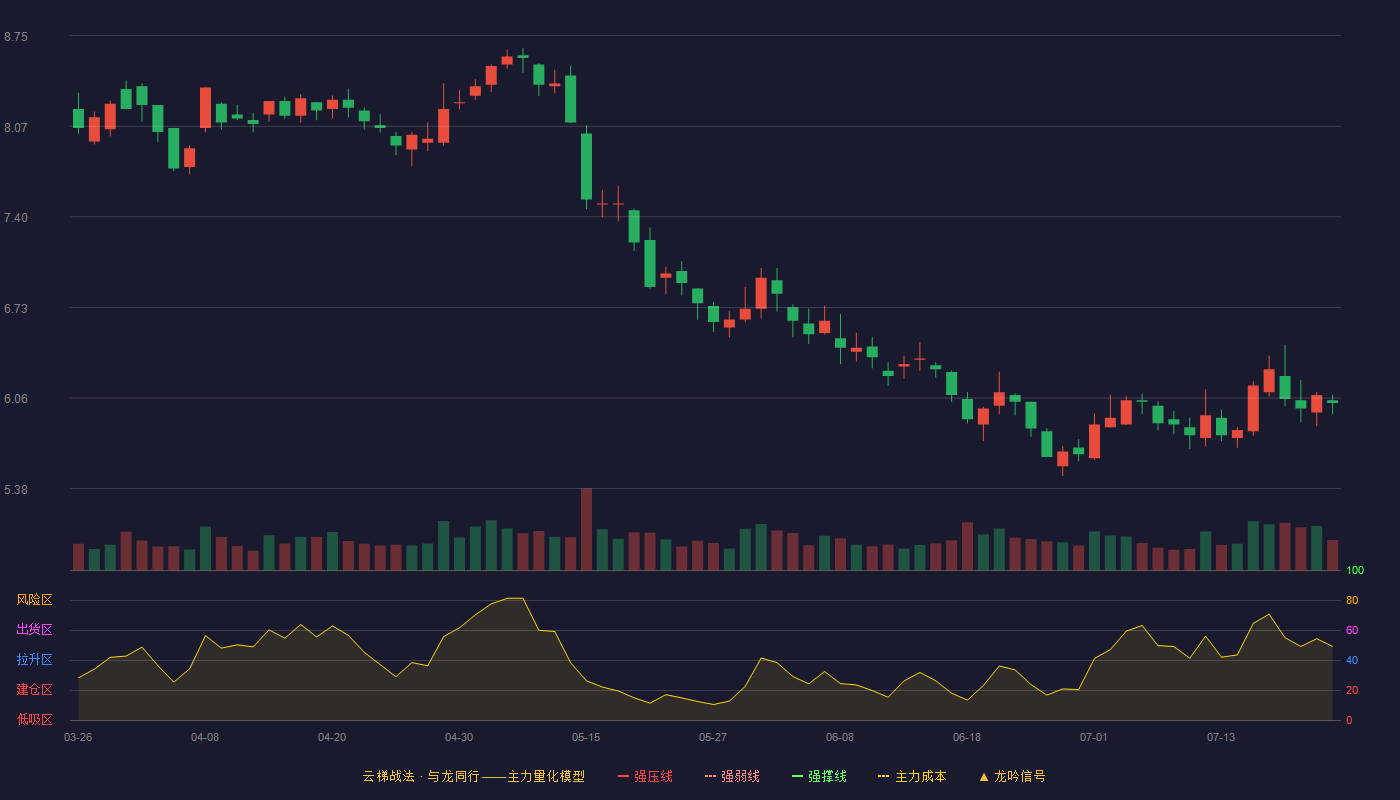This screenshot has height=800, width=1400.
Task: Click the 05-15 date label
Action: [x=586, y=737]
